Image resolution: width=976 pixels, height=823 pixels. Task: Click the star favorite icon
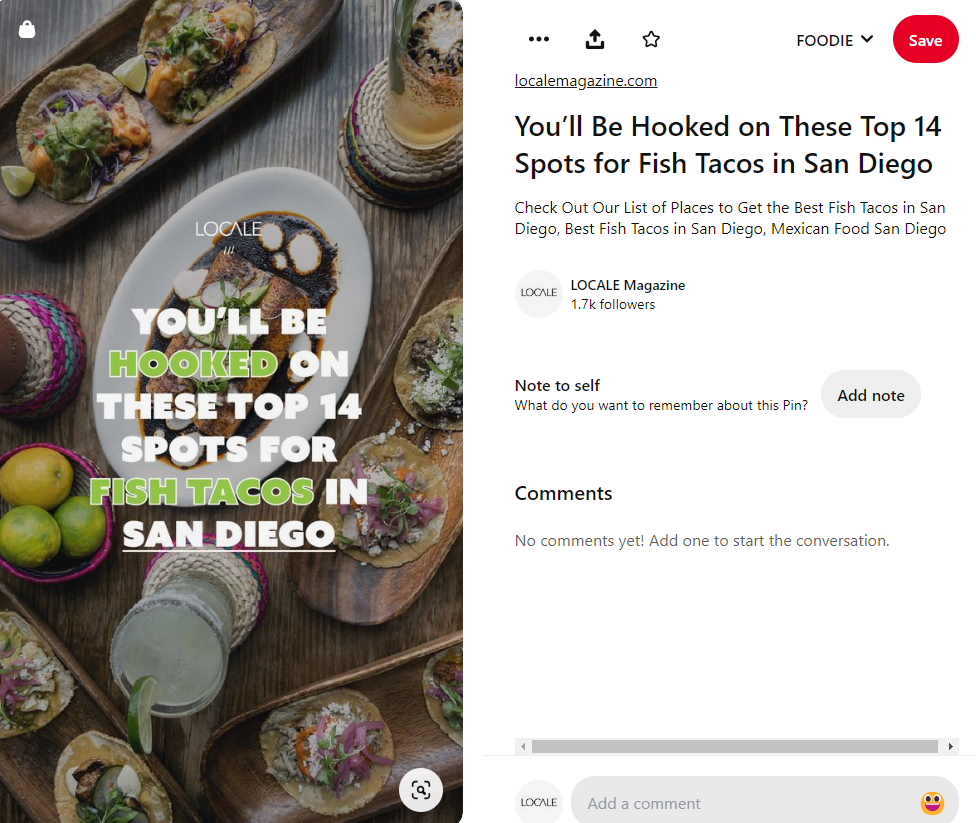point(651,39)
